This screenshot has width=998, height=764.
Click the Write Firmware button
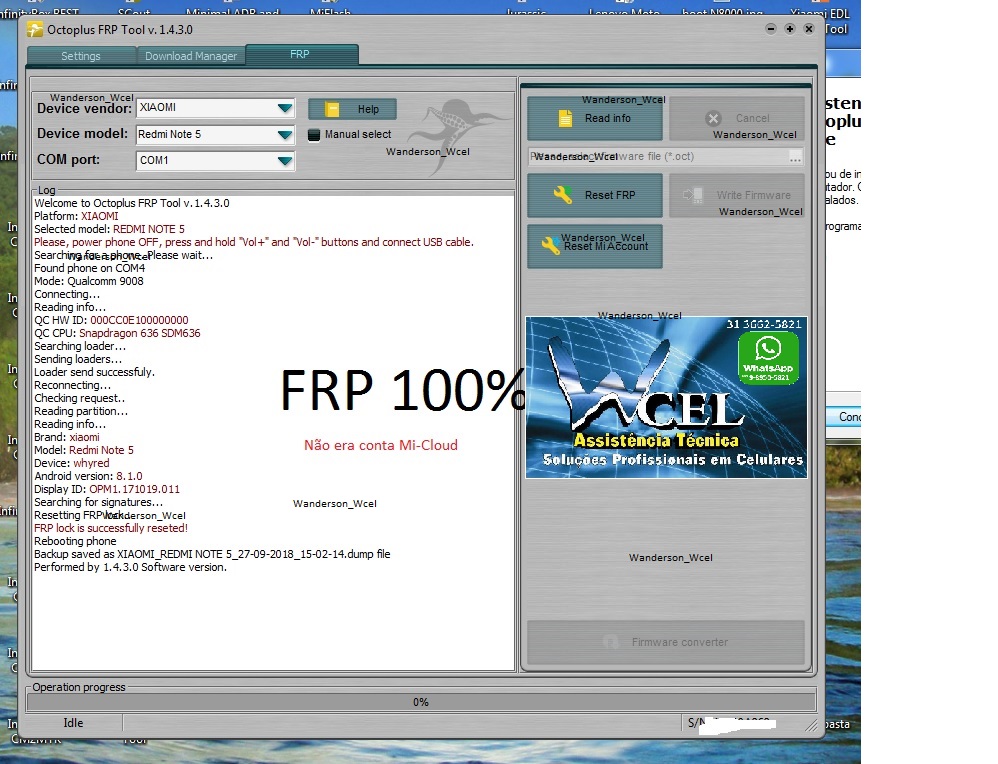(x=737, y=195)
